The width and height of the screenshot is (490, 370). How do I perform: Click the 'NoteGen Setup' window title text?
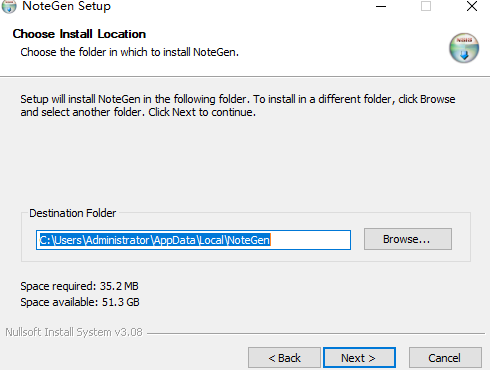66,6
